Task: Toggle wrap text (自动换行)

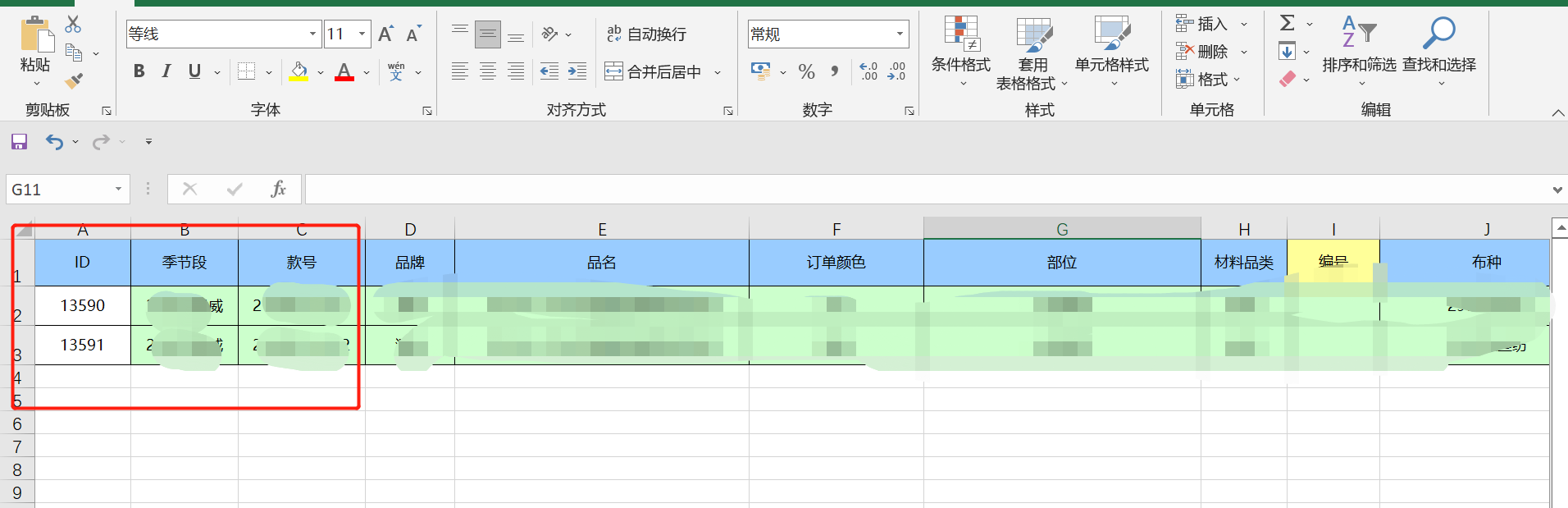Action: [x=646, y=34]
